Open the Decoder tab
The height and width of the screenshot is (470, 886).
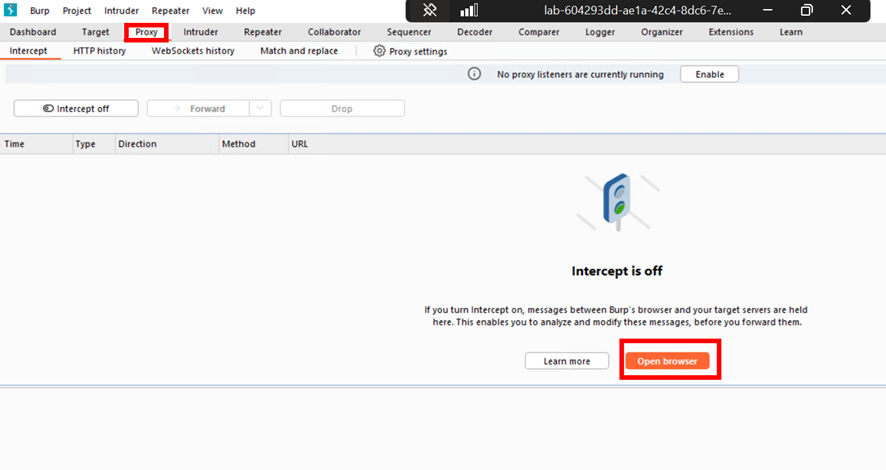[x=475, y=32]
